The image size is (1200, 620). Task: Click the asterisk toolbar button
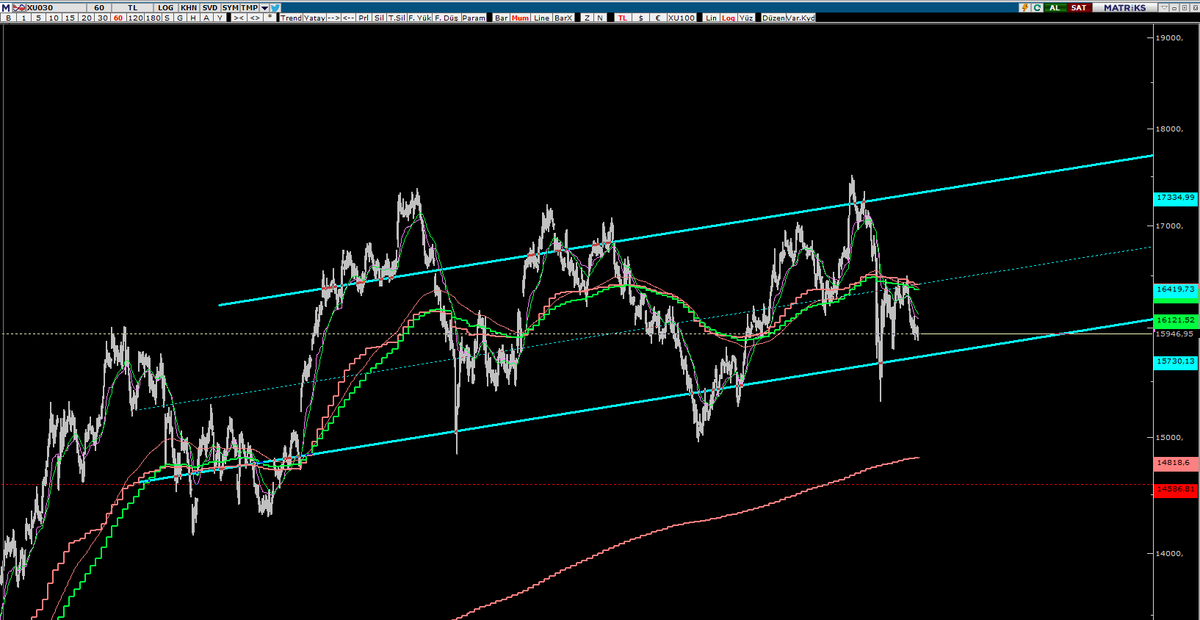(x=271, y=18)
